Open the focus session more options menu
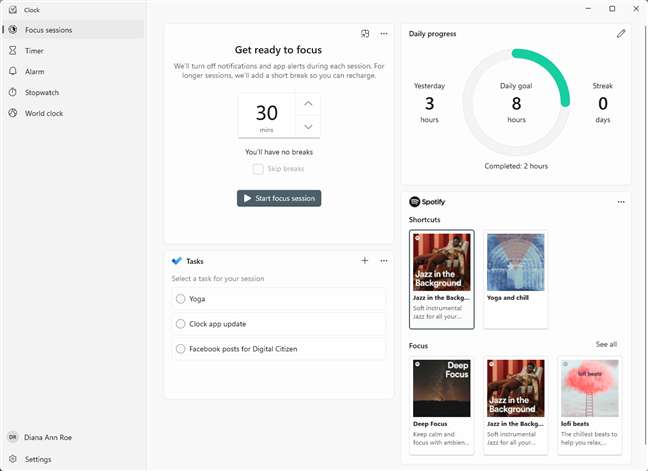The height and width of the screenshot is (471, 648). (x=383, y=34)
